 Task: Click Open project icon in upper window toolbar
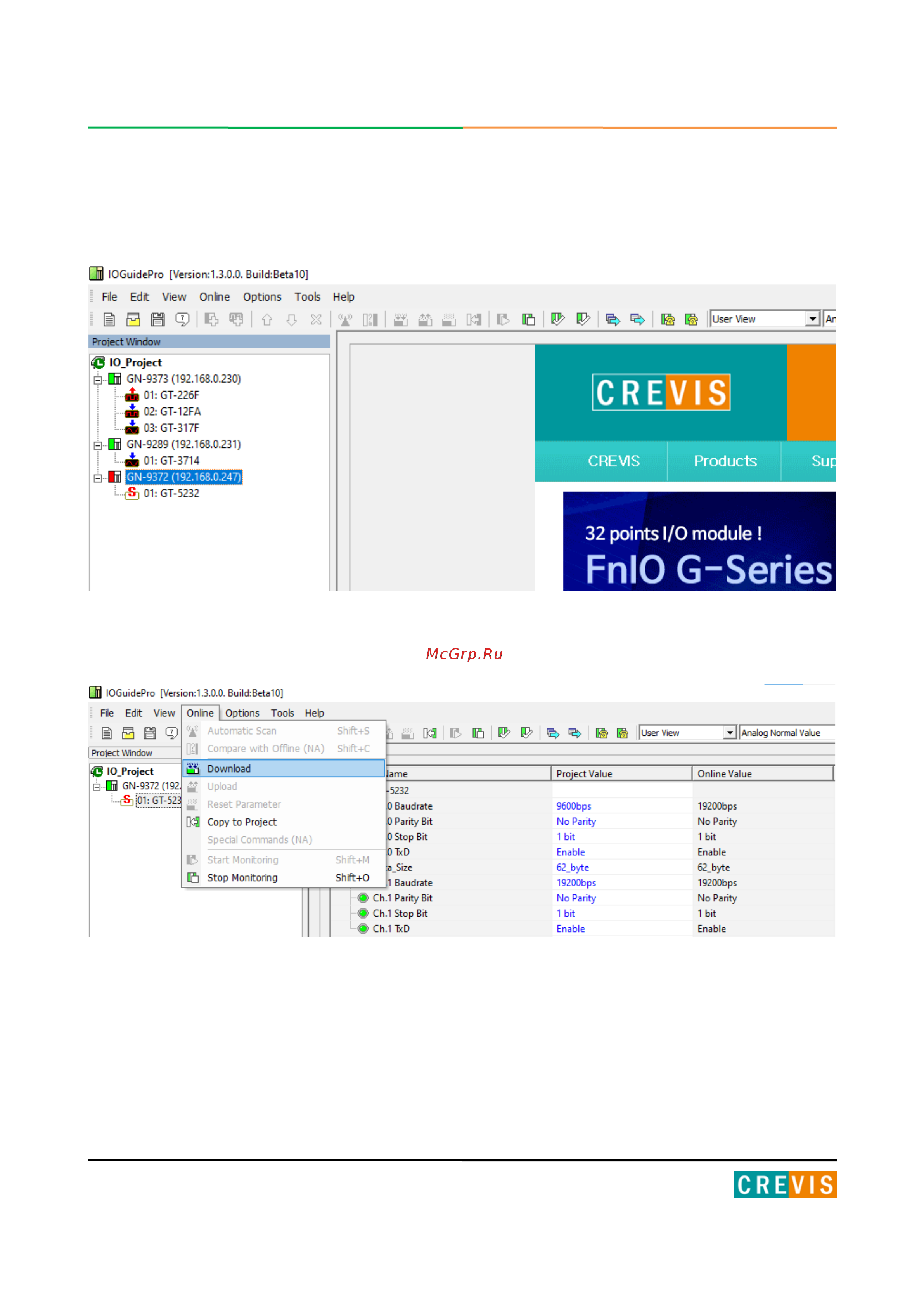pos(133,320)
